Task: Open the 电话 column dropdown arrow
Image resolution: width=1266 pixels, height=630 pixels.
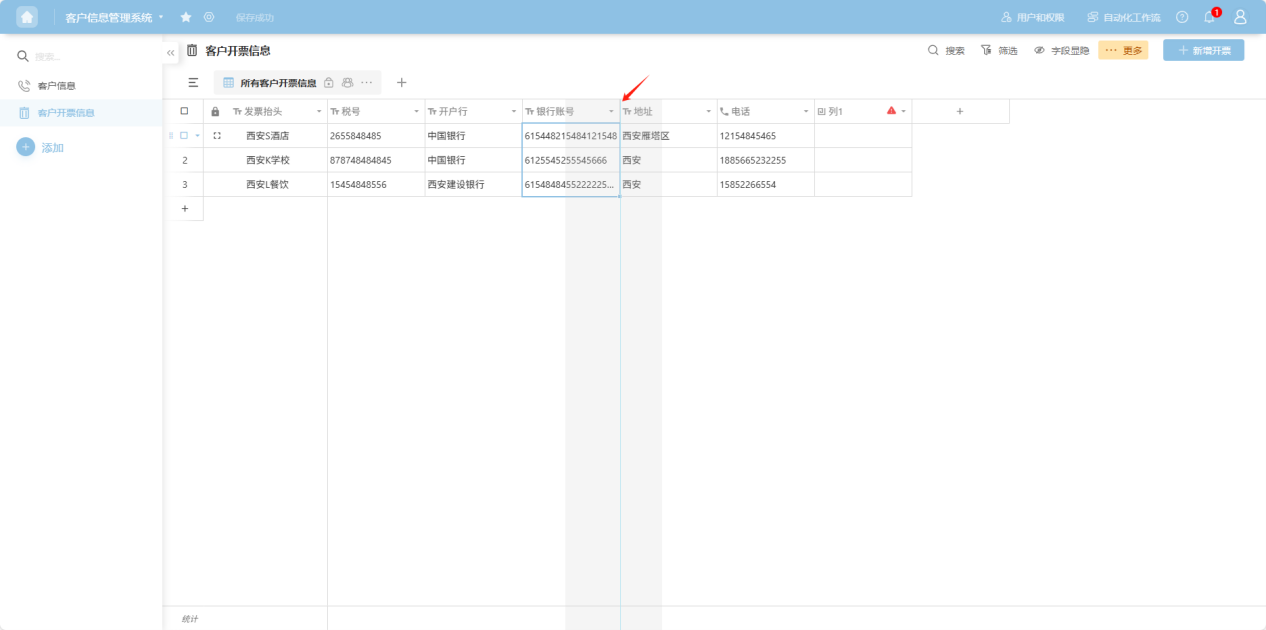Action: point(806,111)
